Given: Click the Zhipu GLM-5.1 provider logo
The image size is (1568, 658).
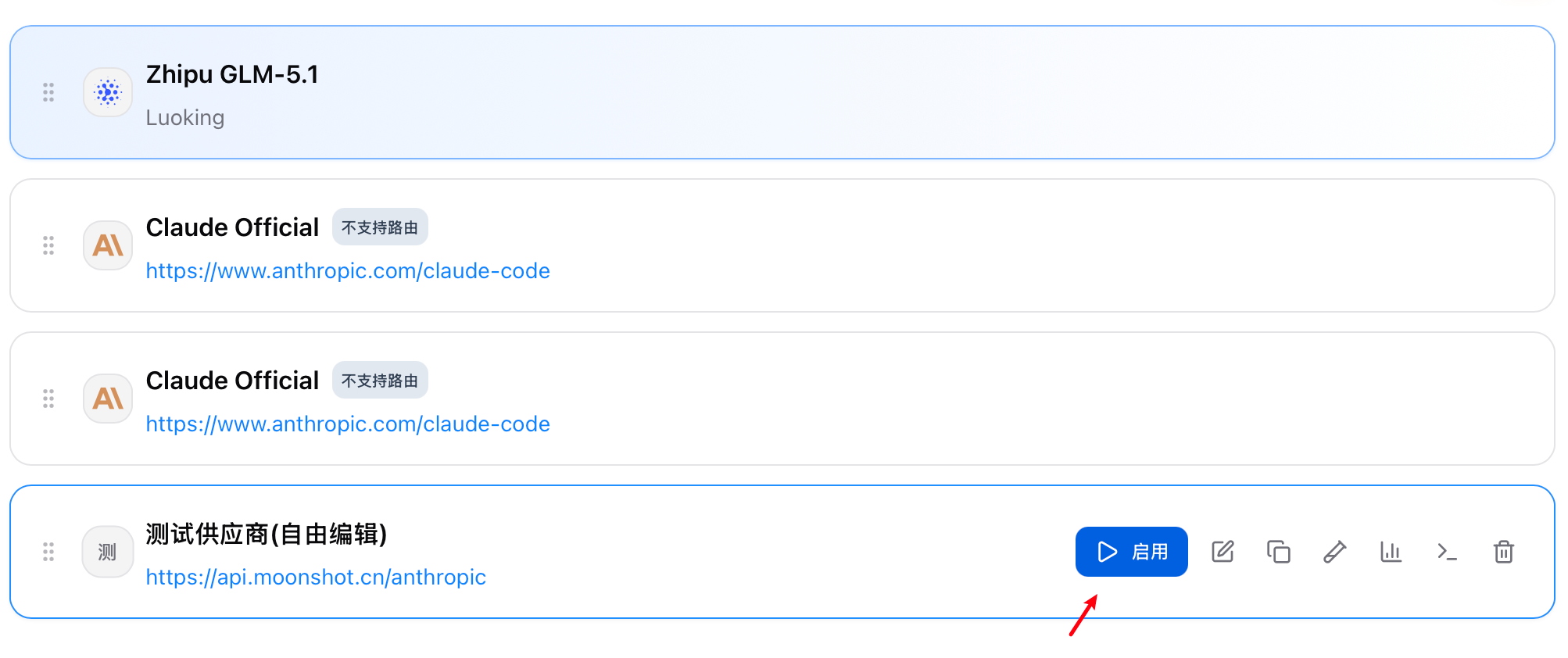Looking at the screenshot, I should [x=108, y=92].
